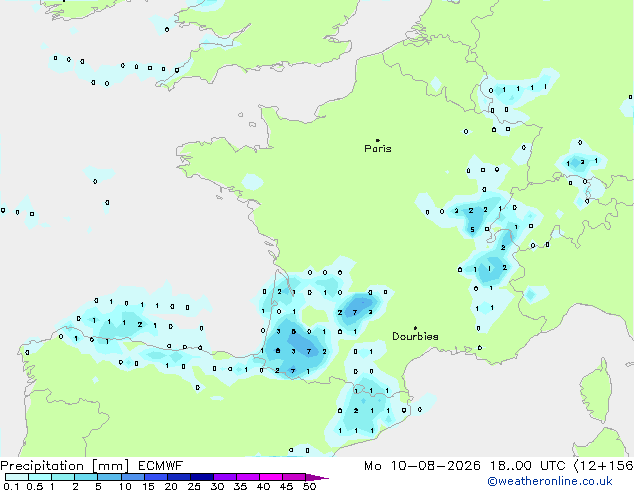Click the legend value 25
The image size is (634, 490).
[x=194, y=486]
